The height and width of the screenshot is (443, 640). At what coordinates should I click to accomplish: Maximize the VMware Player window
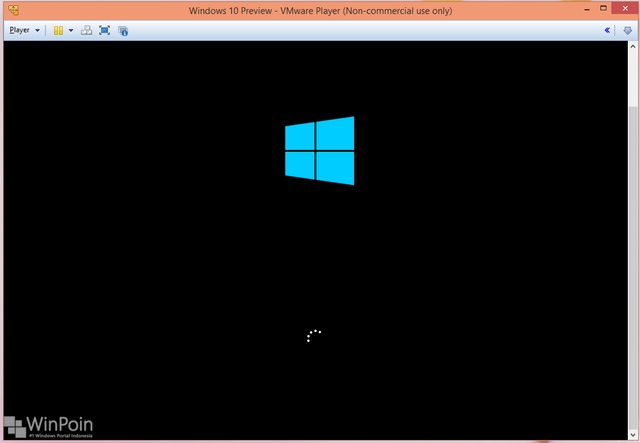coord(603,9)
